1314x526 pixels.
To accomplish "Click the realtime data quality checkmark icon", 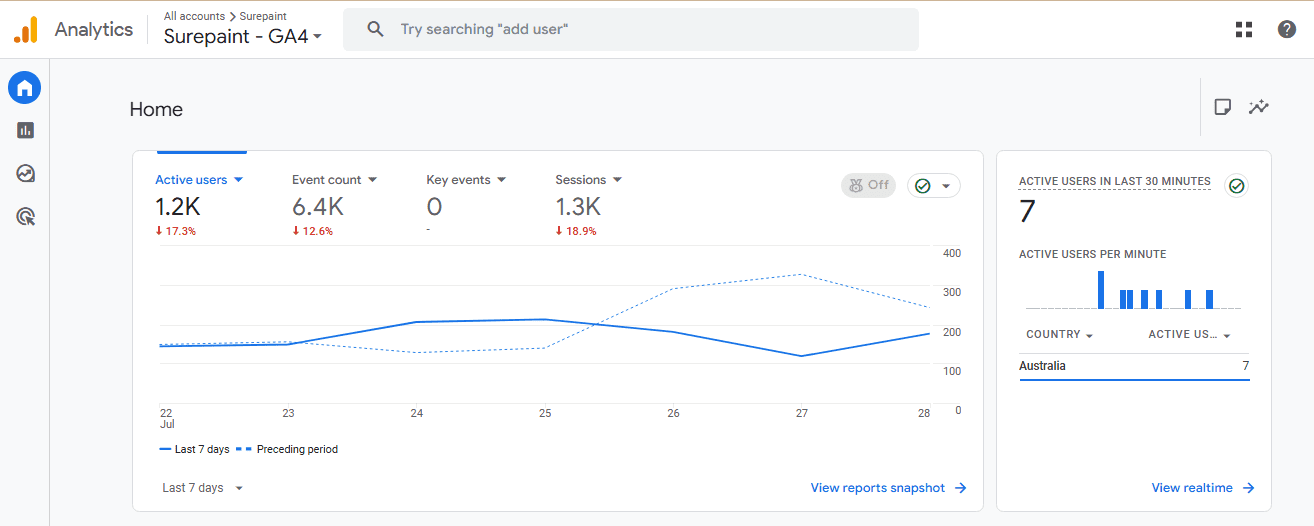I will tap(1237, 186).
